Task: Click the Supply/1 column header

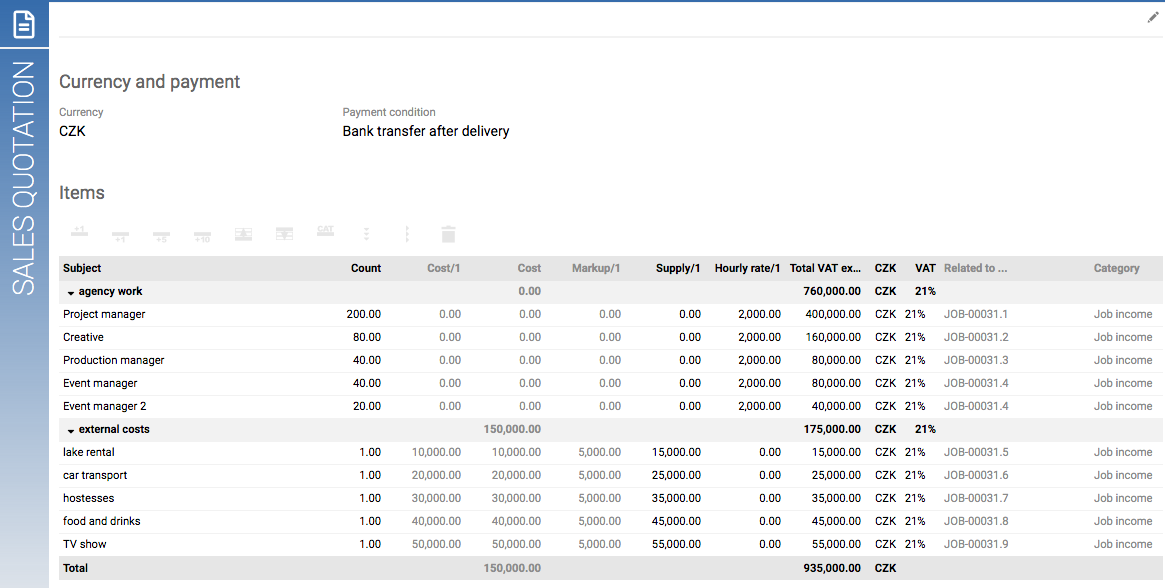Action: pyautogui.click(x=678, y=268)
